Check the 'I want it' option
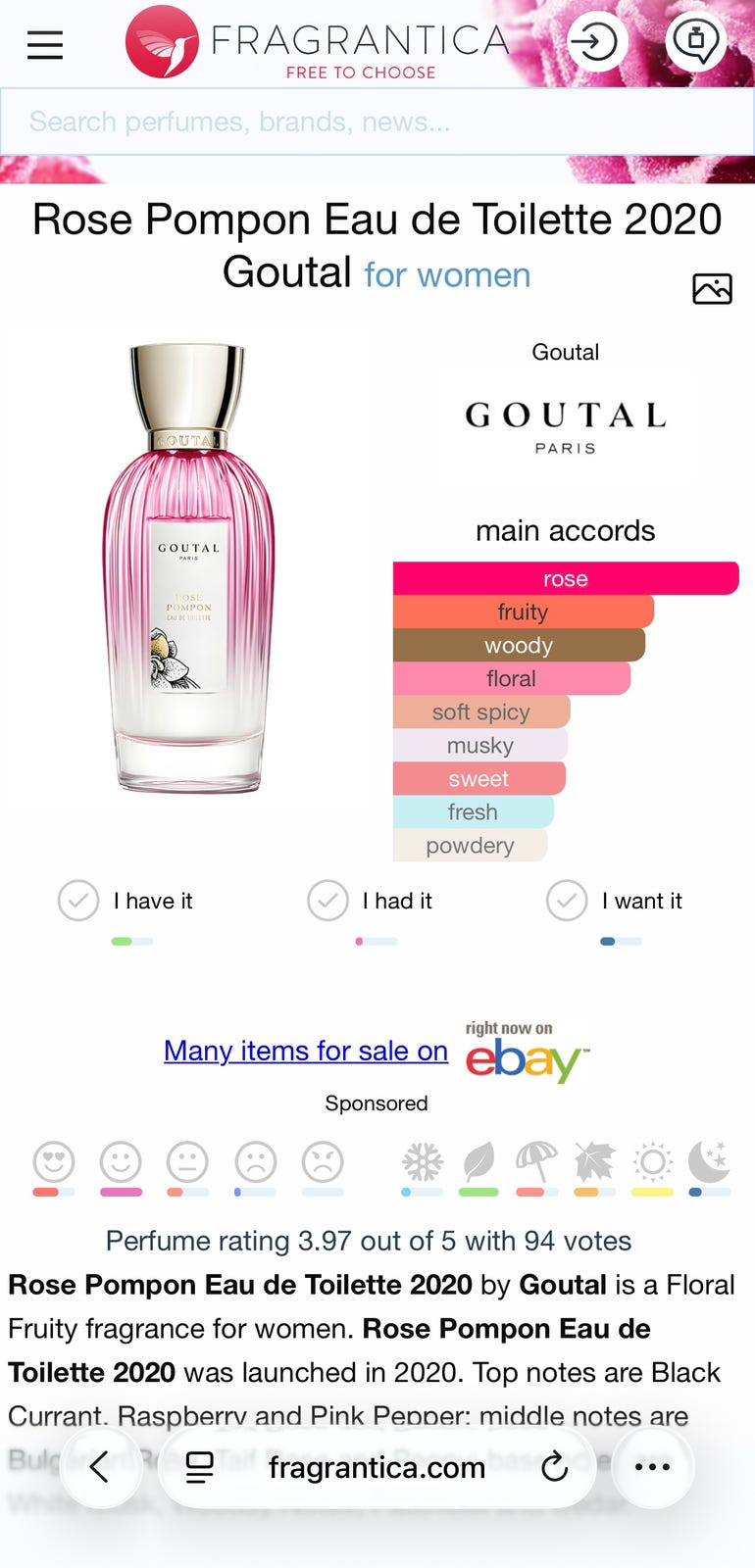Screen dimensions: 755x1568 point(567,901)
